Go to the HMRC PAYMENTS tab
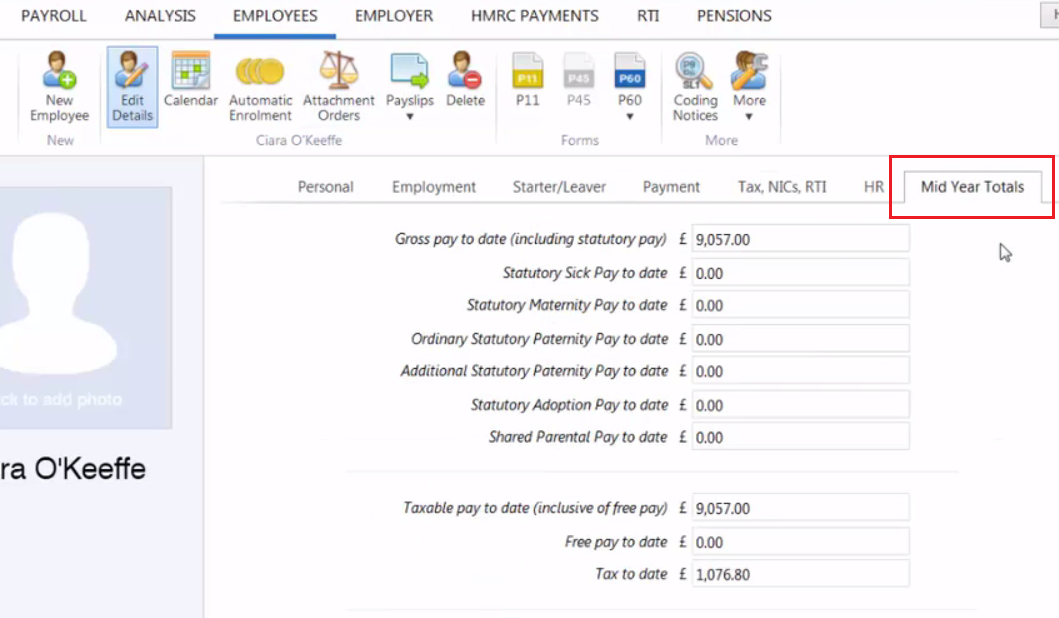 (535, 16)
